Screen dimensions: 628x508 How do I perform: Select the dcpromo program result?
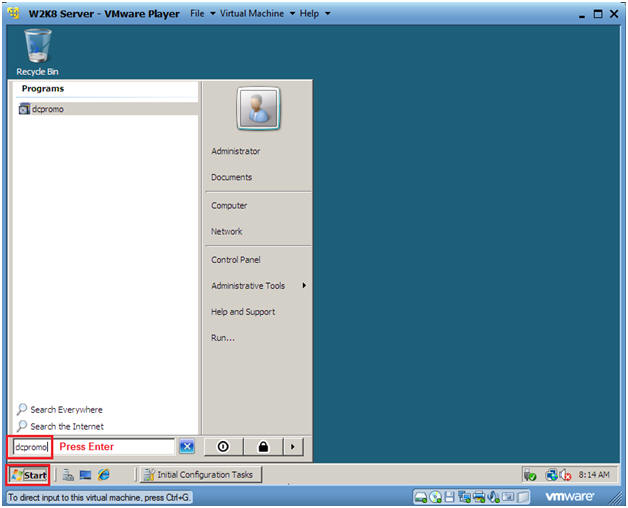point(107,109)
